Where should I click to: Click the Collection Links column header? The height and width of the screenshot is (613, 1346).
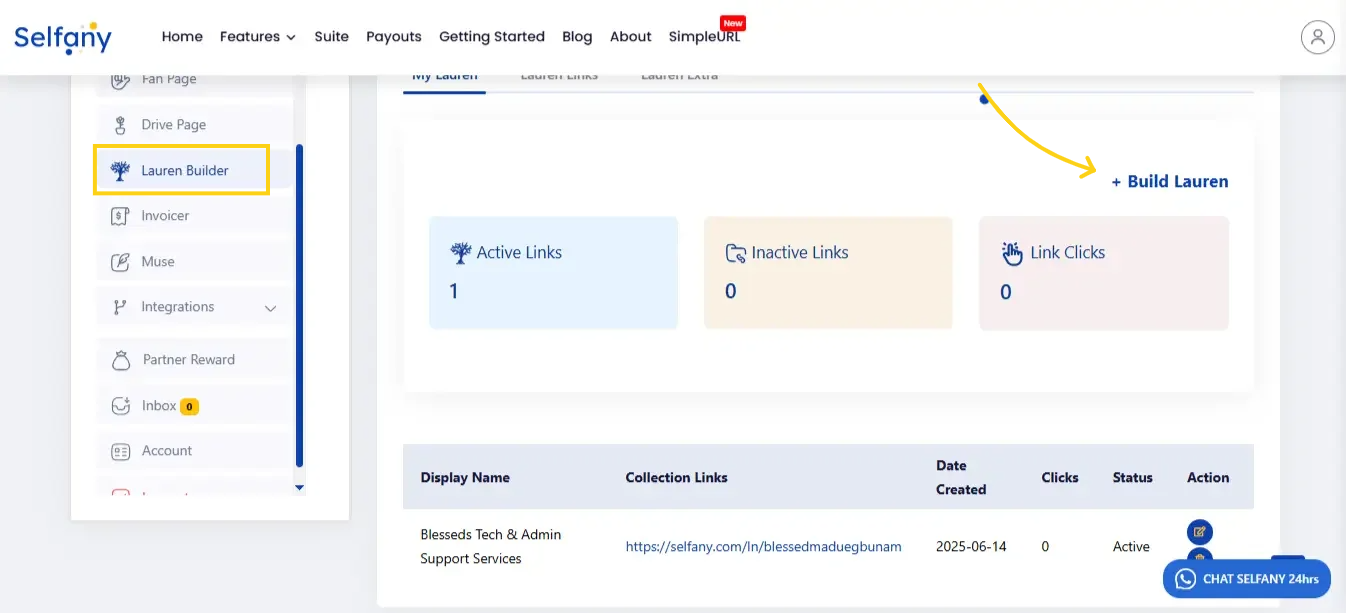[677, 478]
